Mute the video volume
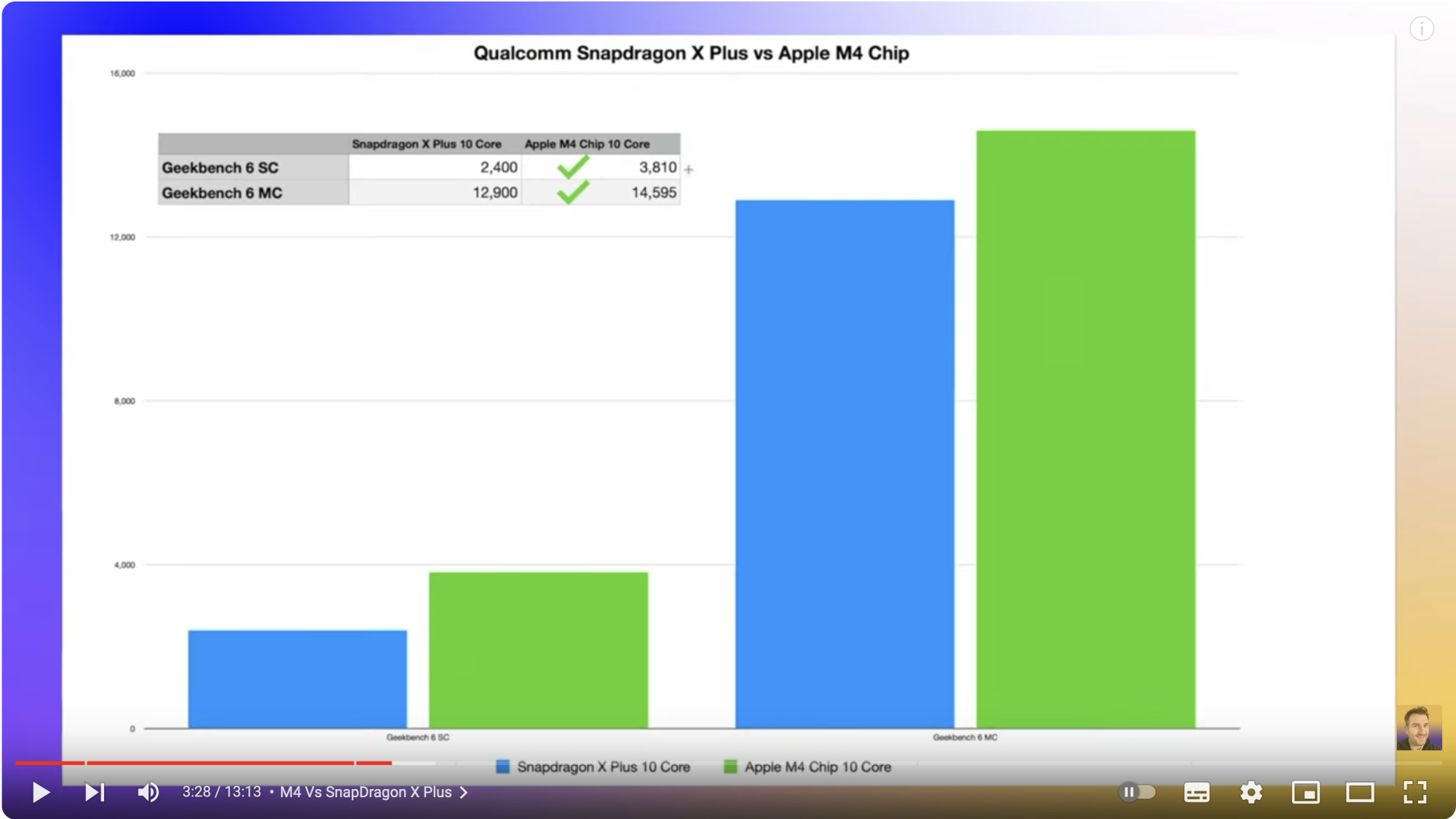The height and width of the screenshot is (819, 1456). pyautogui.click(x=148, y=792)
